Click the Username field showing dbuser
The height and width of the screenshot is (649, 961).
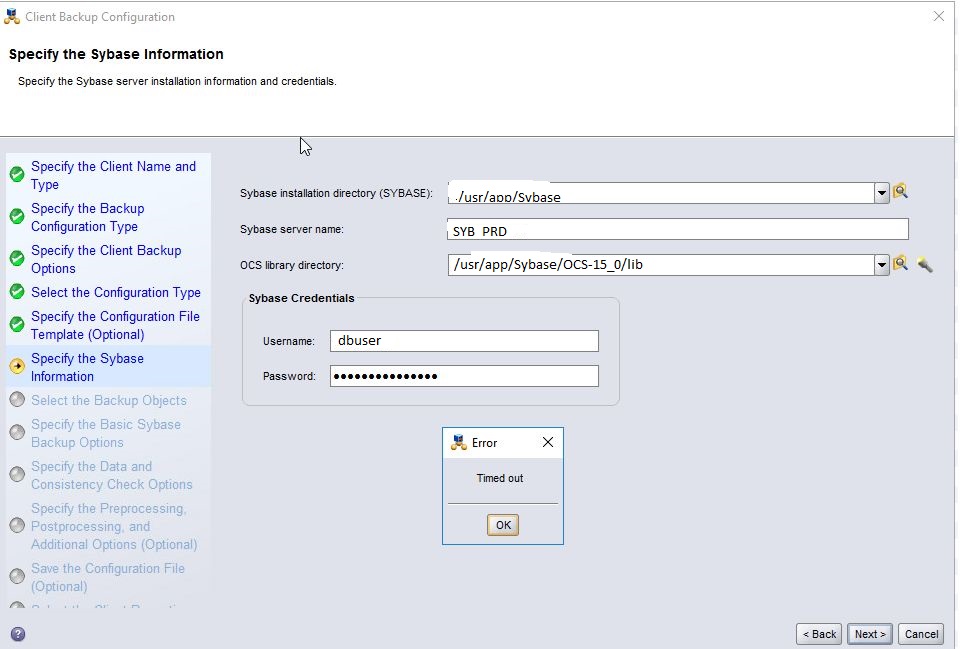point(463,340)
